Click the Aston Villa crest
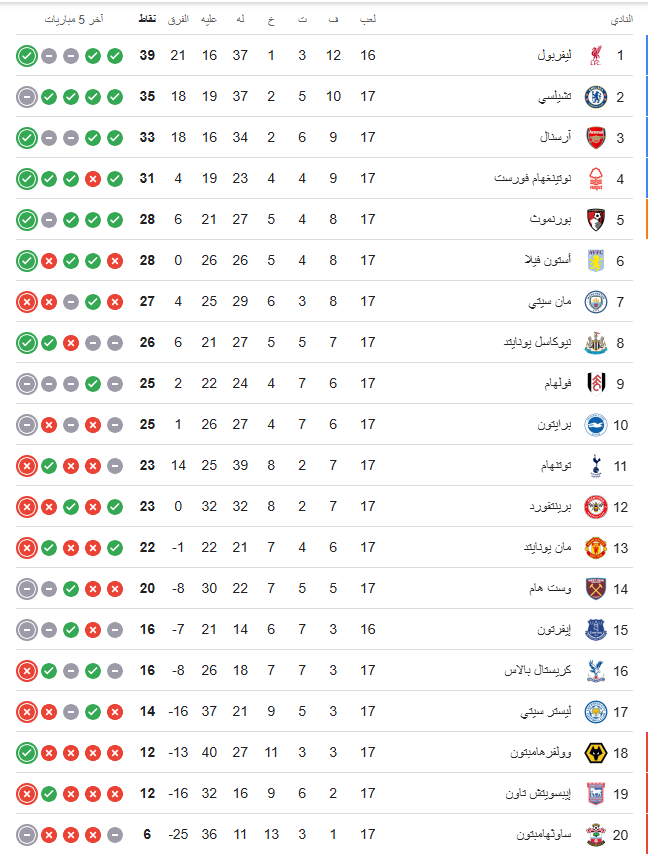 coord(595,261)
